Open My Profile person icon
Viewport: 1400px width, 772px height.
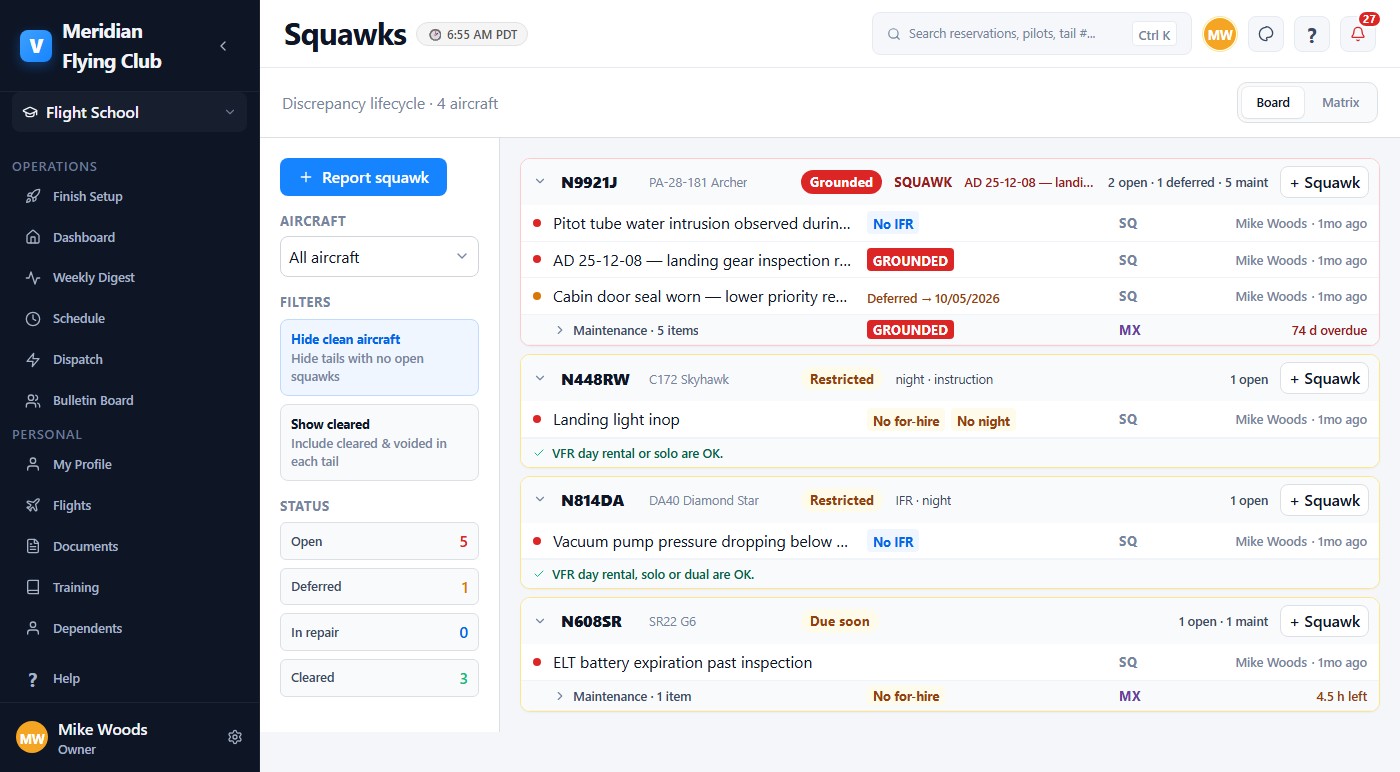(33, 465)
